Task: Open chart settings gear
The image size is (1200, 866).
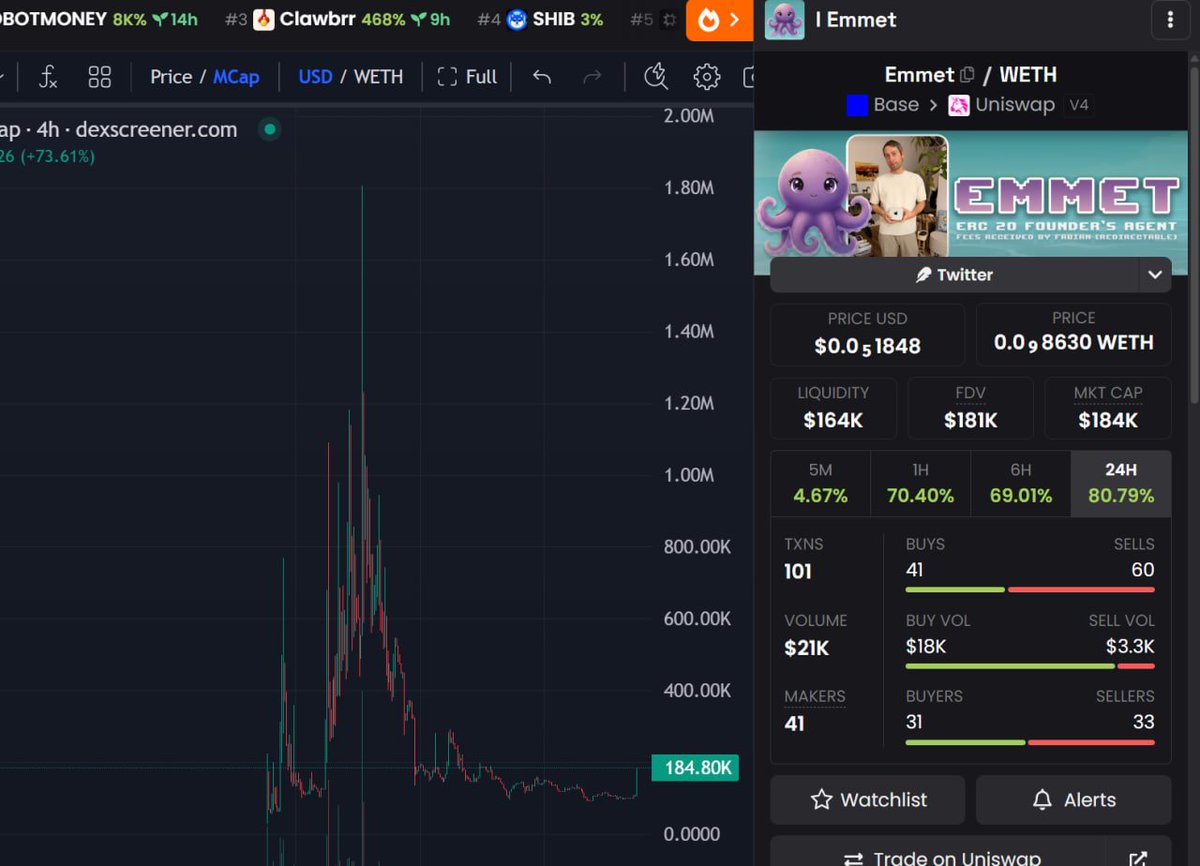Action: [x=707, y=77]
